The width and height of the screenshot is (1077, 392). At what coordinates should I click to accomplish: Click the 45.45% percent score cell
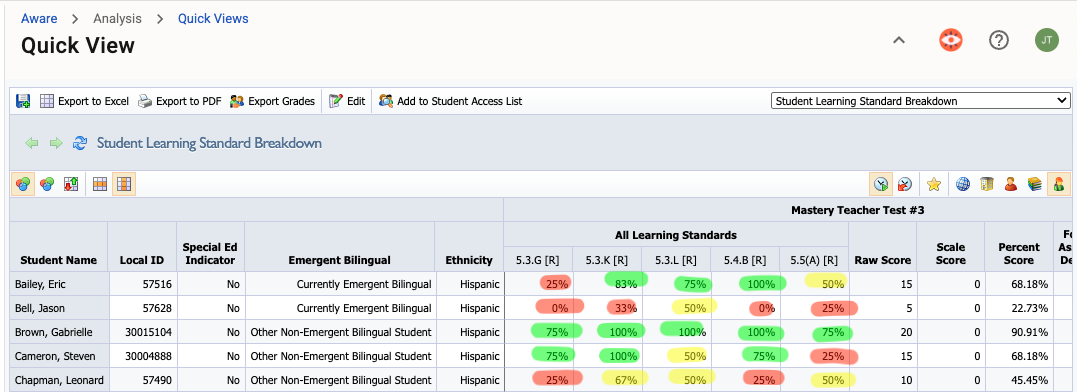[1019, 380]
